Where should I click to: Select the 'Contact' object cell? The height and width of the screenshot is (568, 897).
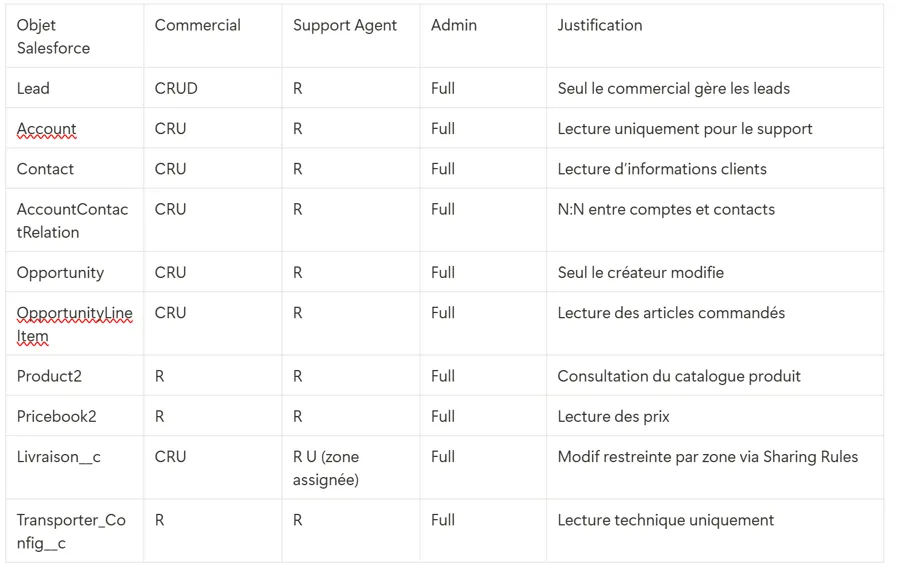pos(45,169)
